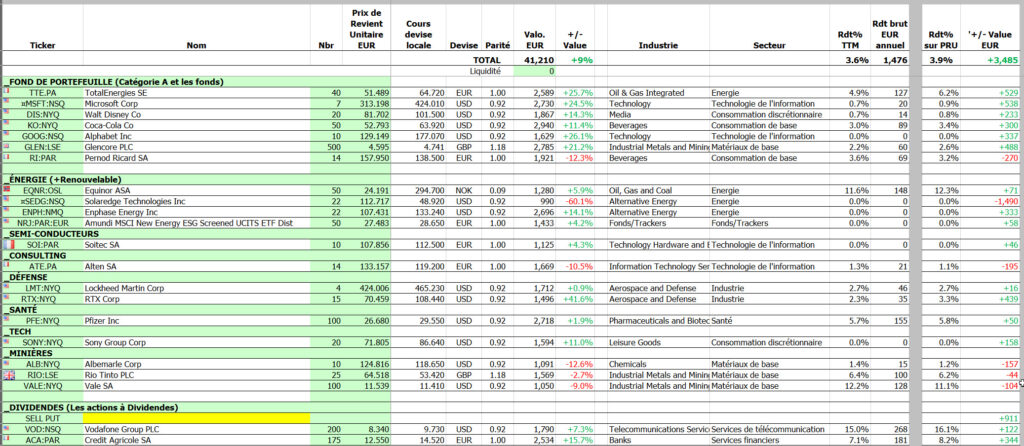Viewport: 1024px width, 446px height.
Task: Select the Devise column header
Action: click(x=464, y=46)
